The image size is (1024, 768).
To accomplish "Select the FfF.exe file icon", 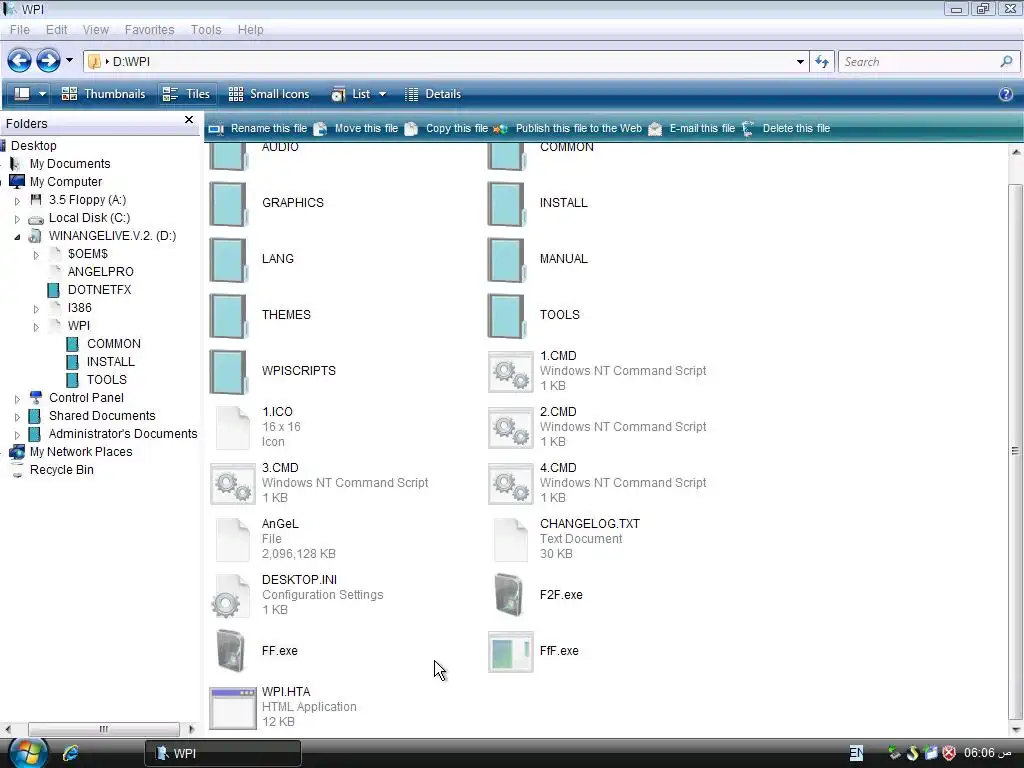I will click(511, 652).
